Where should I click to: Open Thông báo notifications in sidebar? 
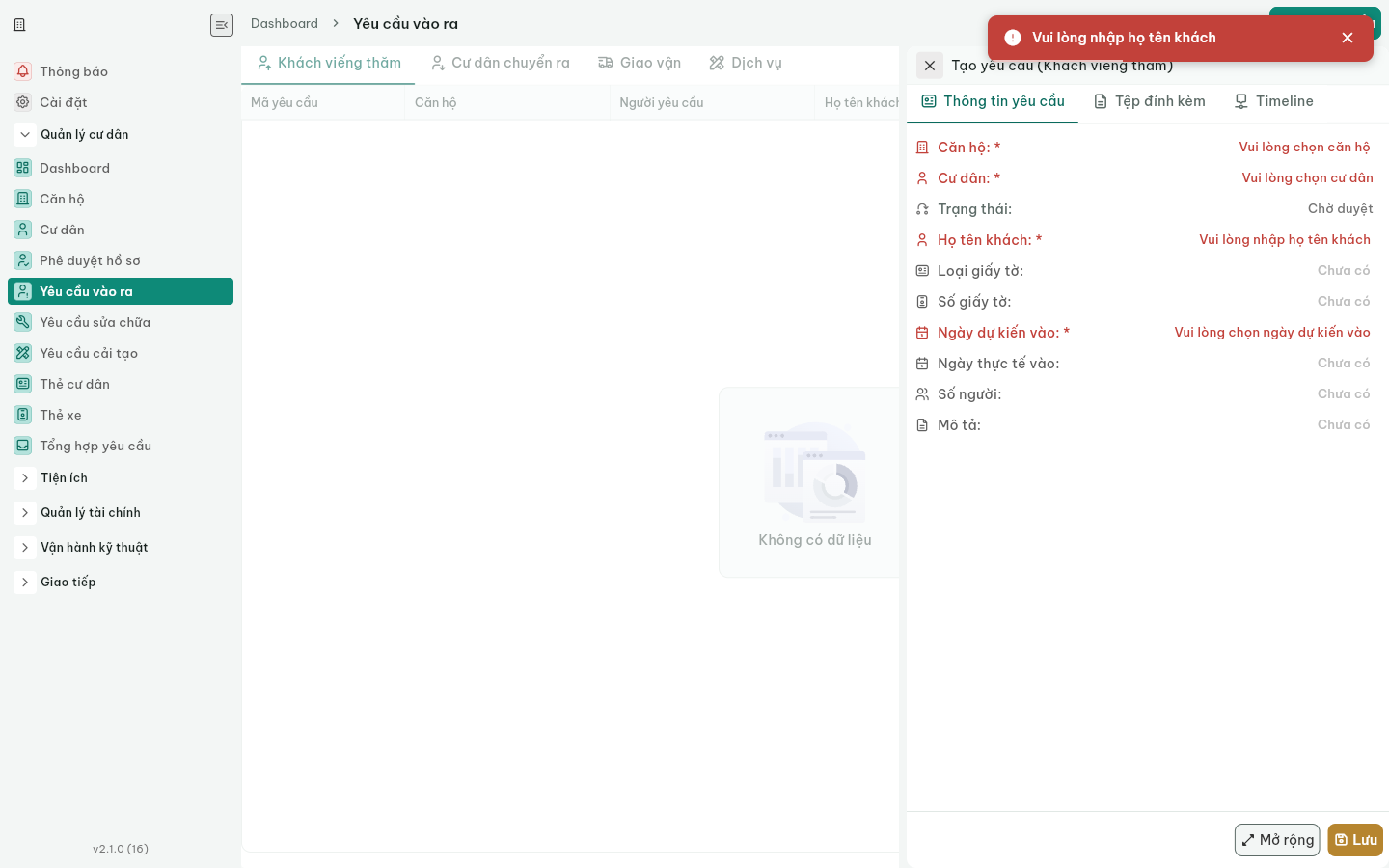121,71
